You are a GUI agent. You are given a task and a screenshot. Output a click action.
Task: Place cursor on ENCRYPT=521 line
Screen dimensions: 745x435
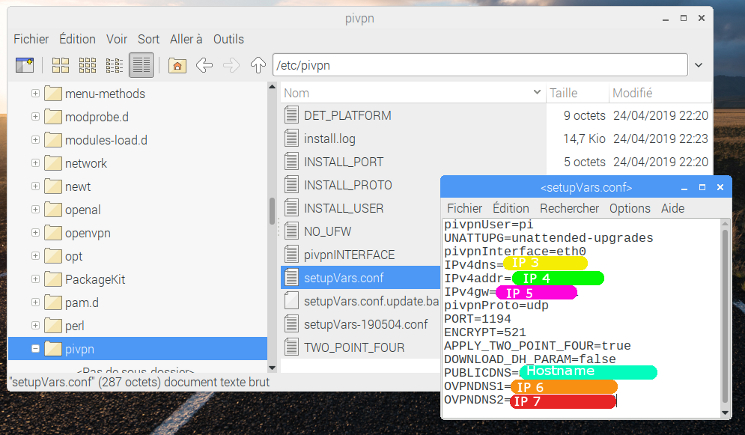click(x=485, y=332)
